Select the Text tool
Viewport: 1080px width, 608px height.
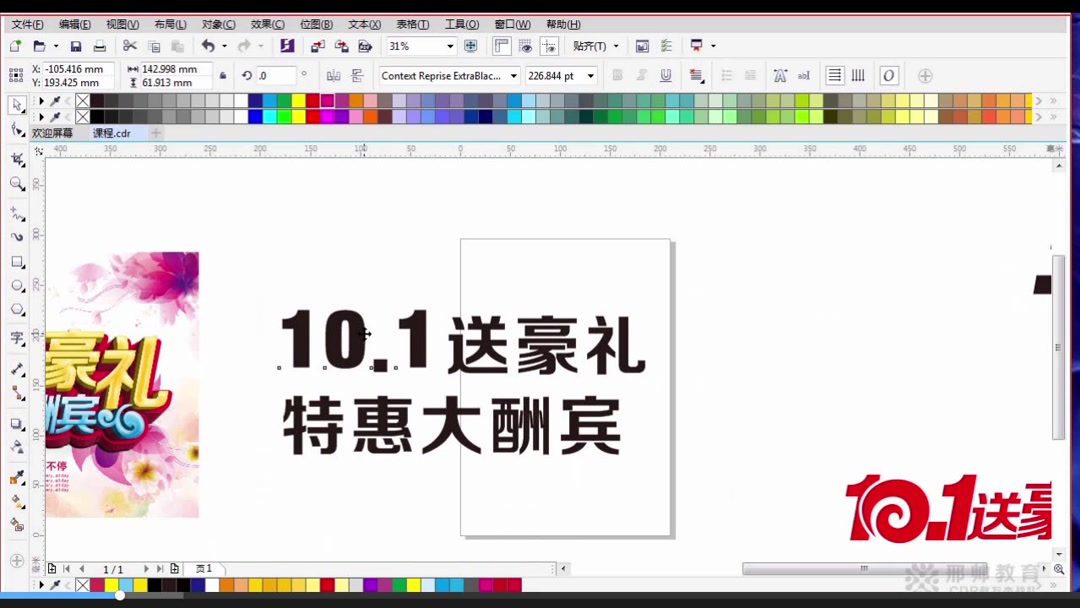(16, 337)
